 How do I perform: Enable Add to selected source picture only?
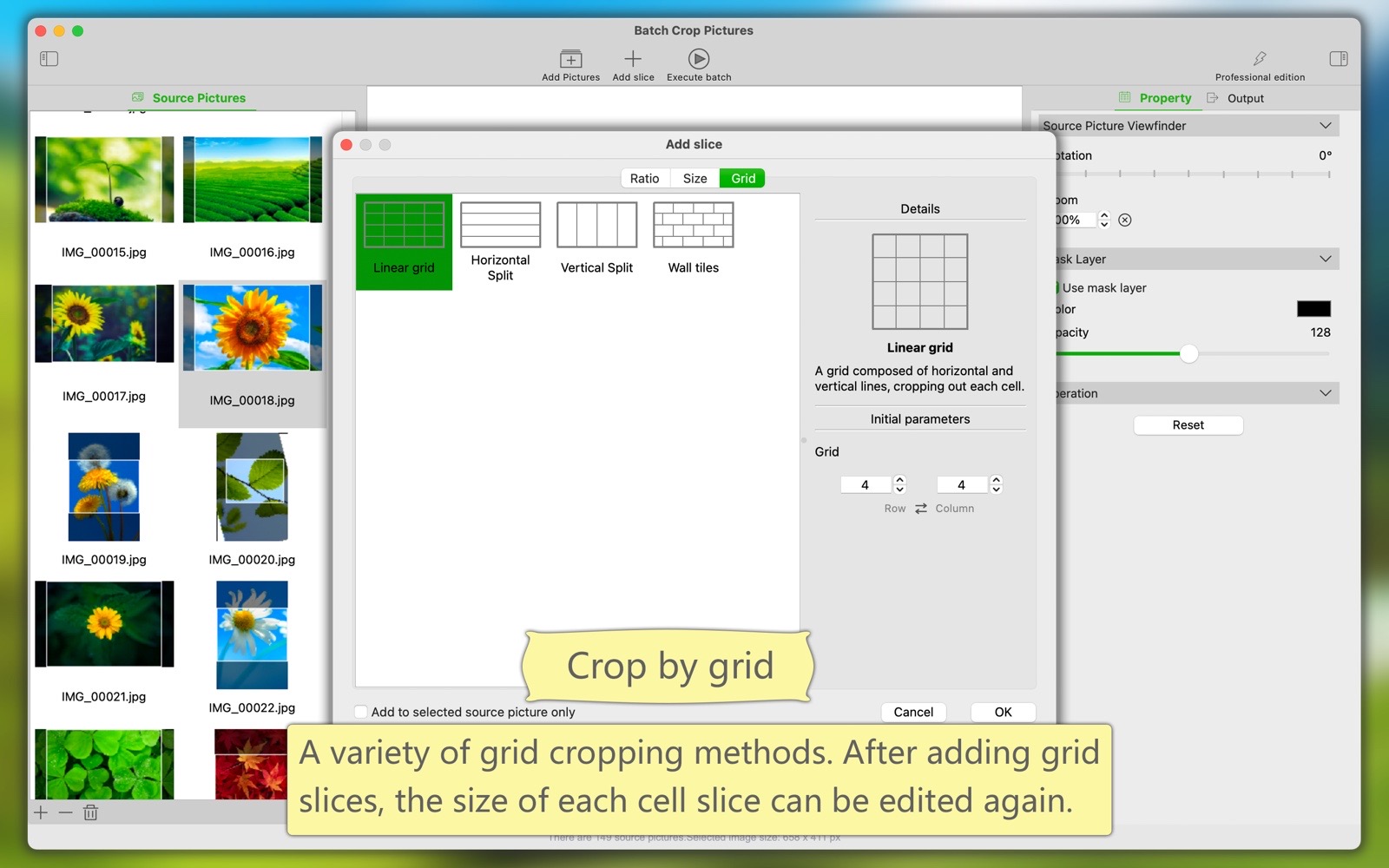[x=361, y=712]
